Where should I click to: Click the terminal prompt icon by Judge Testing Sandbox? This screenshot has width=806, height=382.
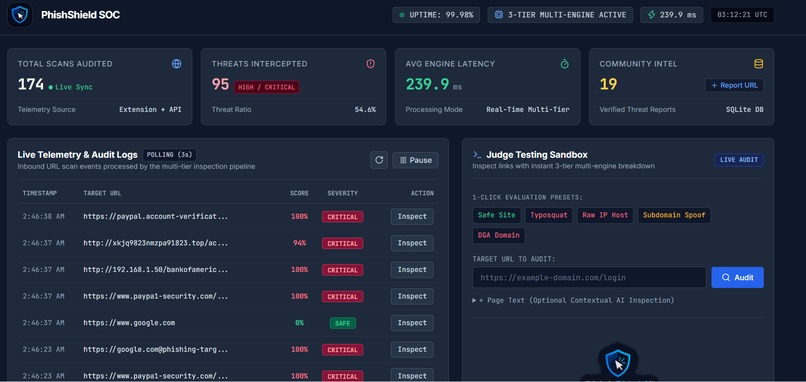click(x=477, y=155)
